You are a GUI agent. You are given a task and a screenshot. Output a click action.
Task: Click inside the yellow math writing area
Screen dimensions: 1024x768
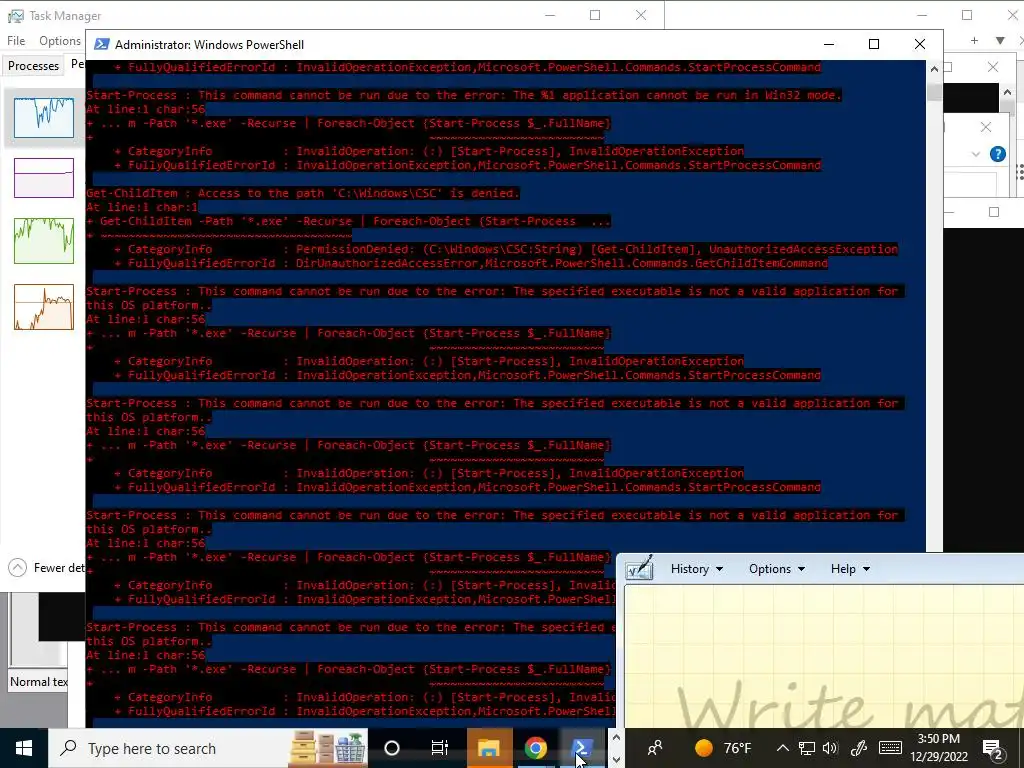824,656
